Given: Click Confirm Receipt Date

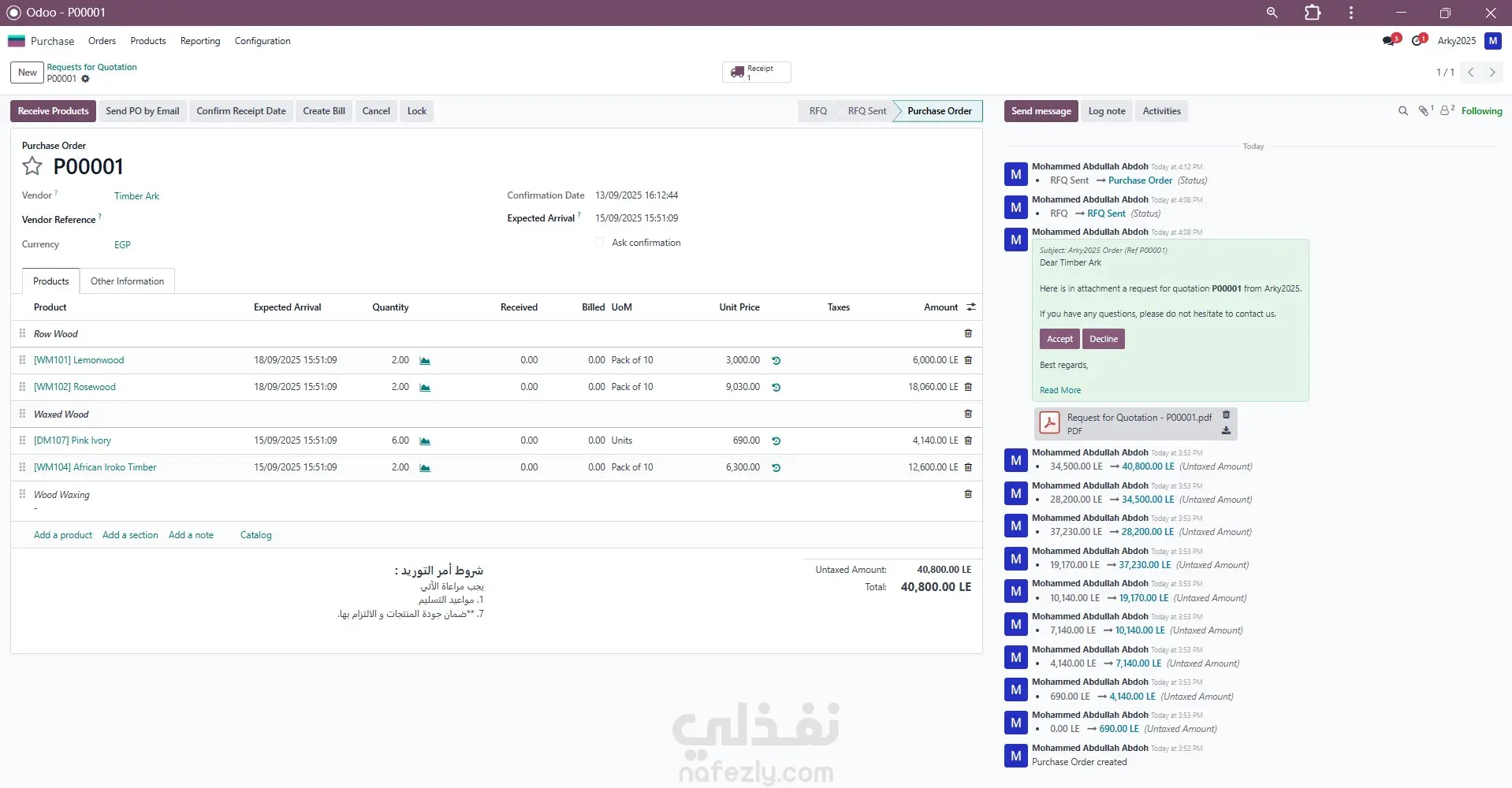Looking at the screenshot, I should [241, 111].
